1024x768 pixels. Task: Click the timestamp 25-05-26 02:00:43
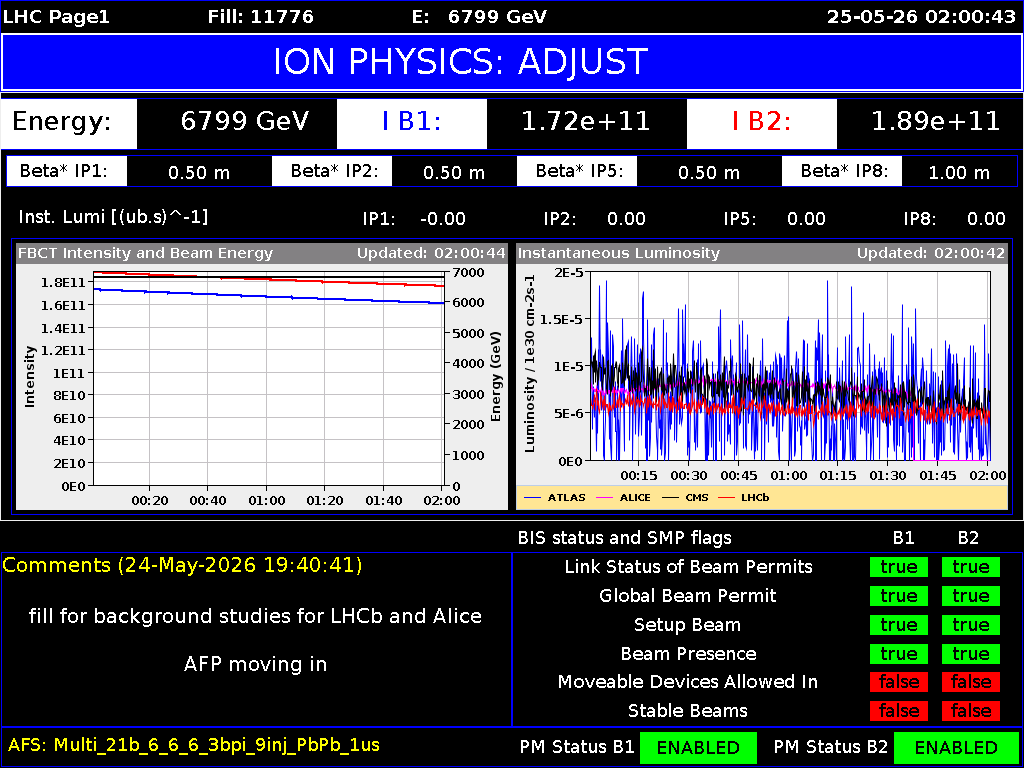tap(921, 16)
